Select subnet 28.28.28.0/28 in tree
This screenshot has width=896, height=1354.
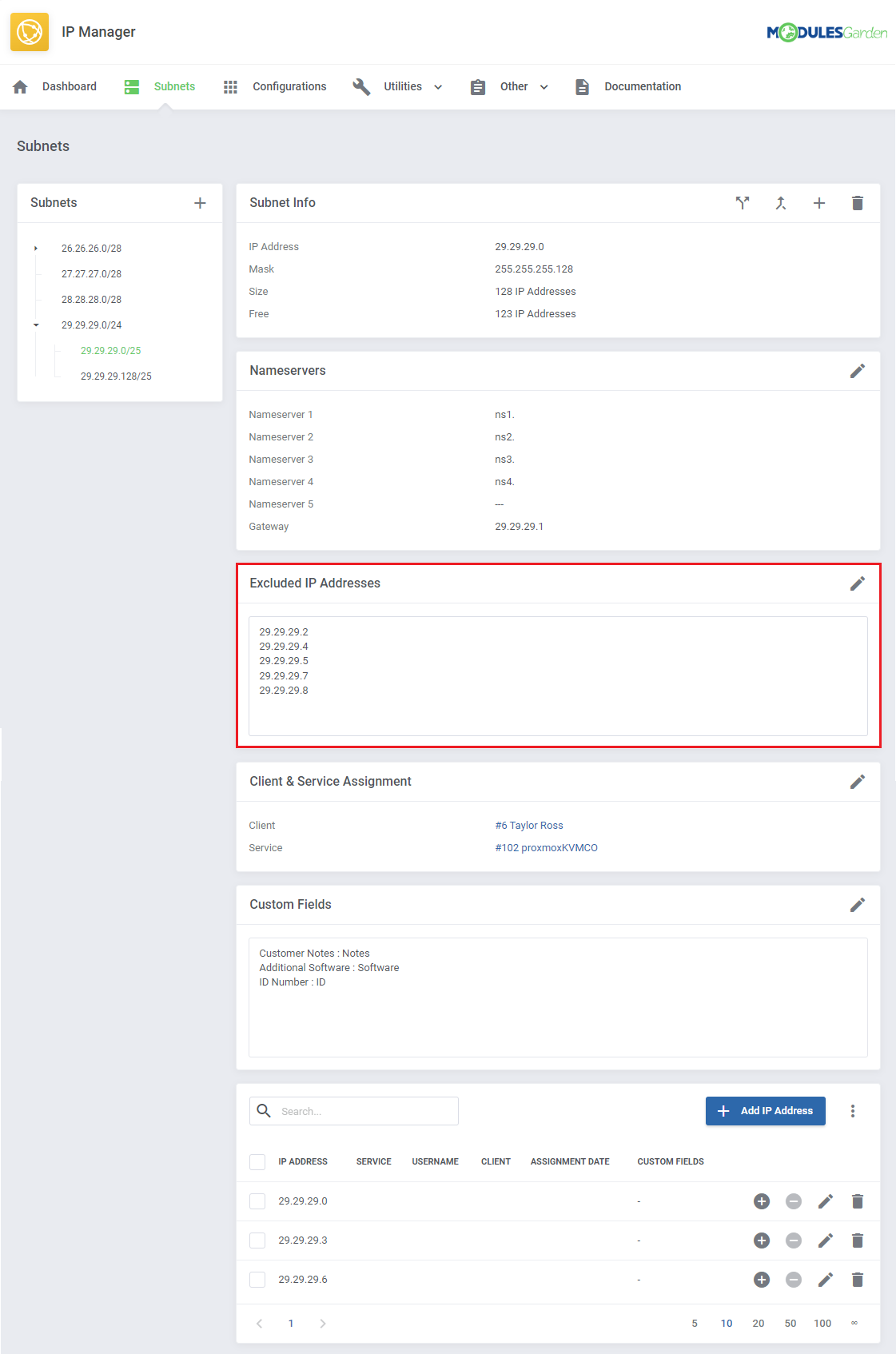pyautogui.click(x=91, y=300)
